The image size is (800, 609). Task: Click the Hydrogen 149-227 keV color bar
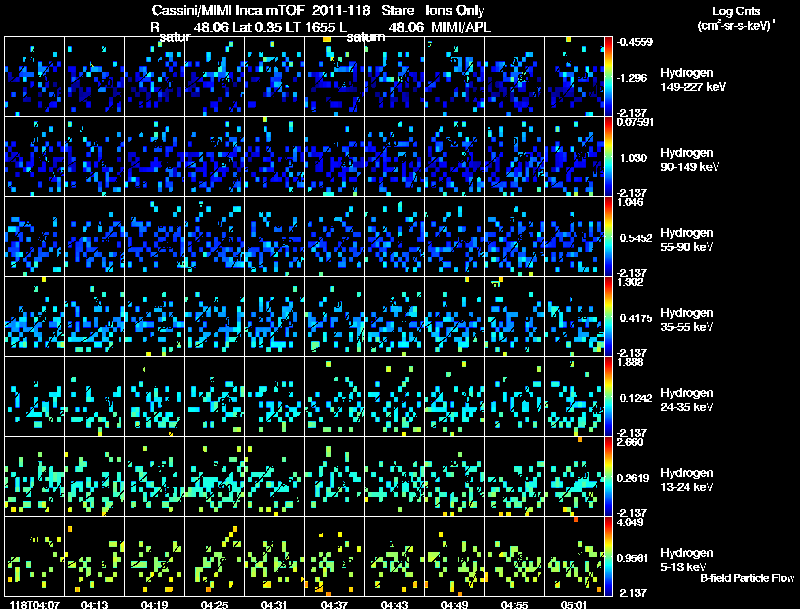610,77
